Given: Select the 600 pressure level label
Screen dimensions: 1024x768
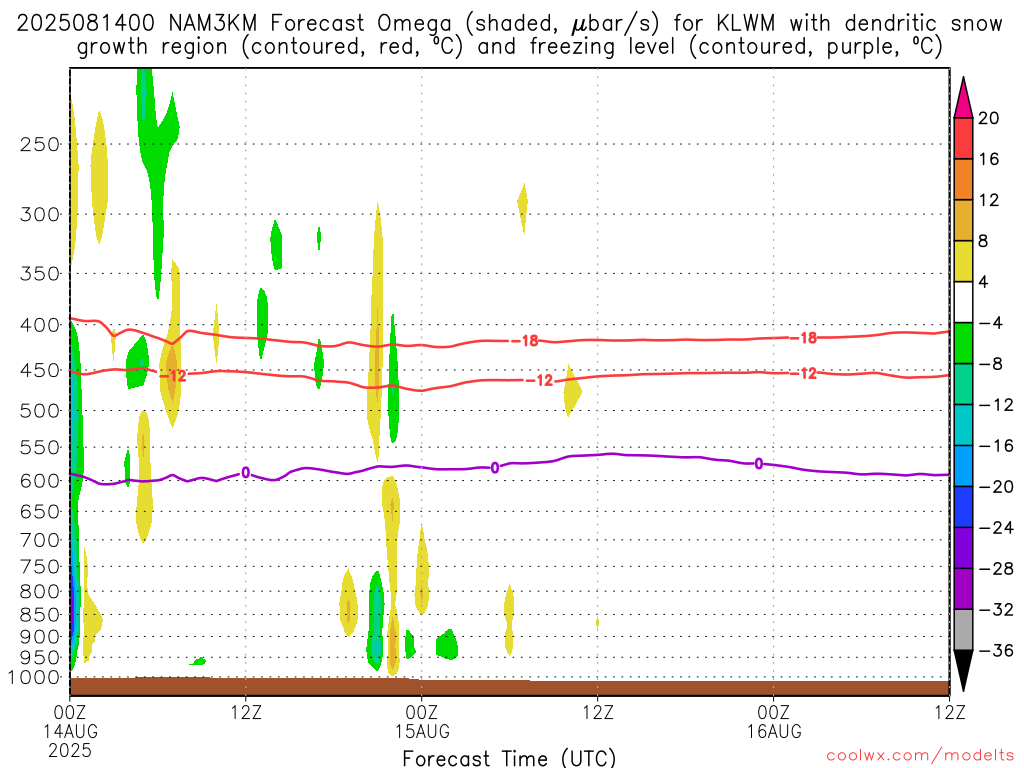Looking at the screenshot, I should (40, 481).
